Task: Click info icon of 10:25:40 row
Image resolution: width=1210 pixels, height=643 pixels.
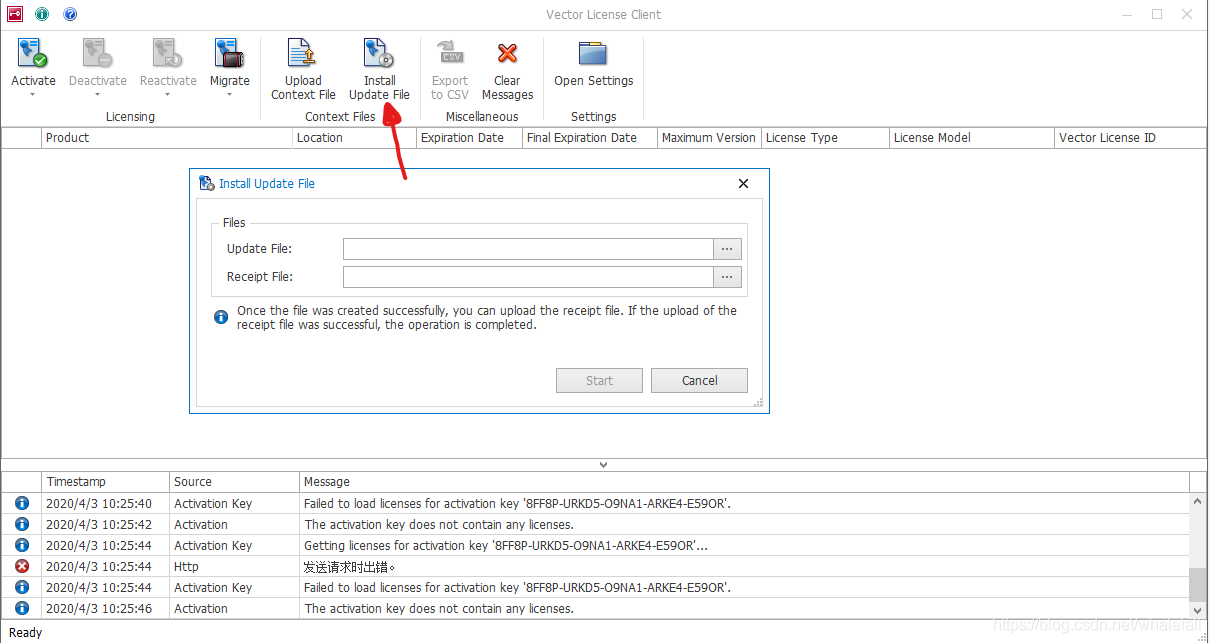Action: (22, 504)
